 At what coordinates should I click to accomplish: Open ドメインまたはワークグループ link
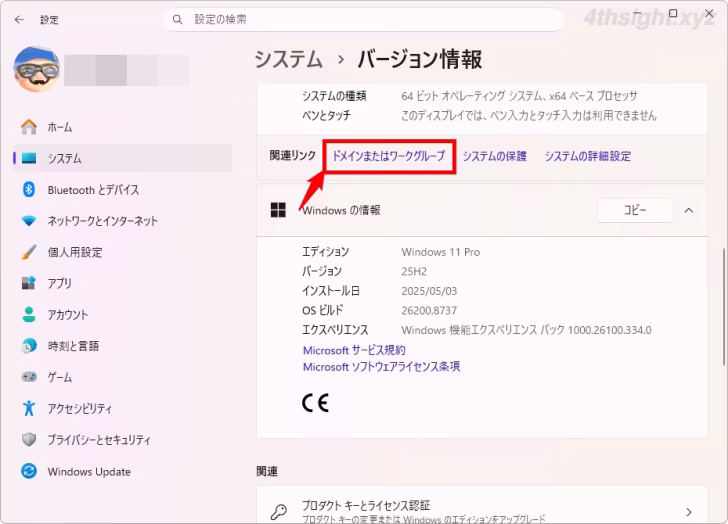(389, 156)
